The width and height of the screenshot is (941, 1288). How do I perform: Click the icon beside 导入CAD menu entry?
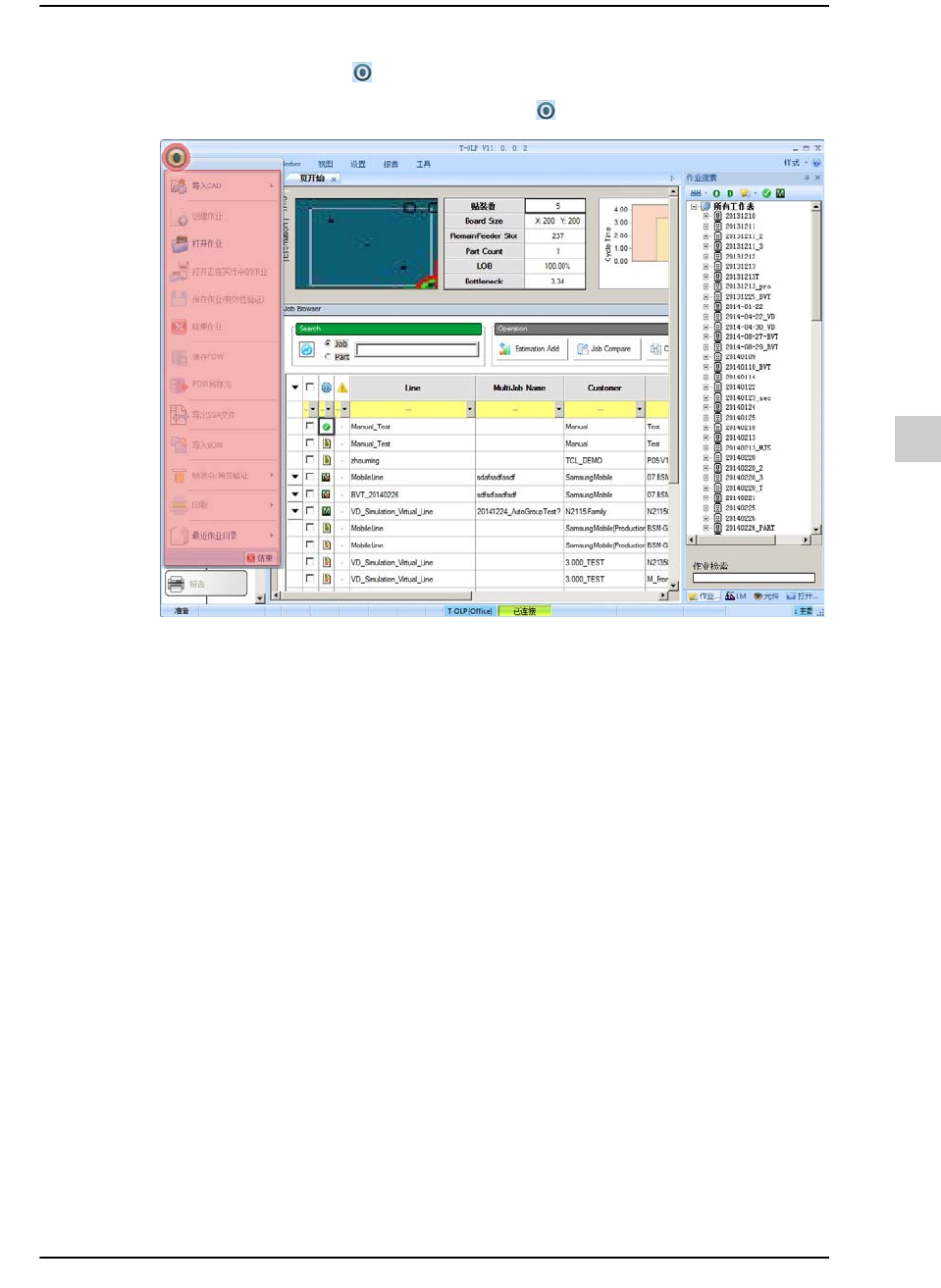(x=179, y=185)
